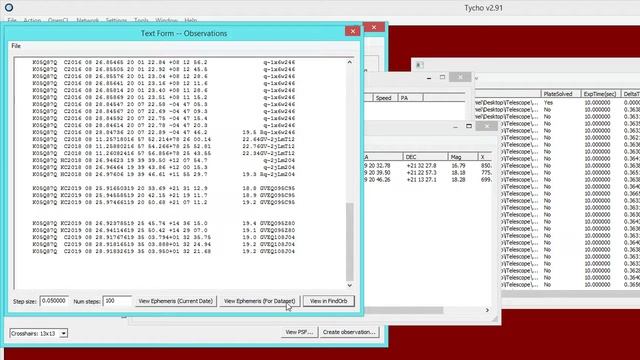The width and height of the screenshot is (640, 360).
Task: Click the observations scrollbar up arrow
Action: click(x=349, y=62)
